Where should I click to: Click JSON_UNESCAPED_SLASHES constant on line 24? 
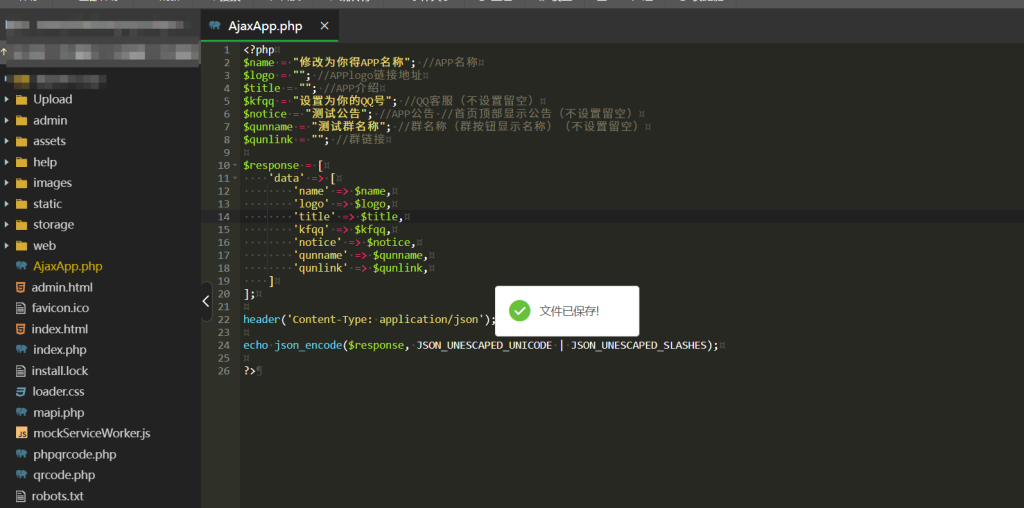[x=639, y=345]
